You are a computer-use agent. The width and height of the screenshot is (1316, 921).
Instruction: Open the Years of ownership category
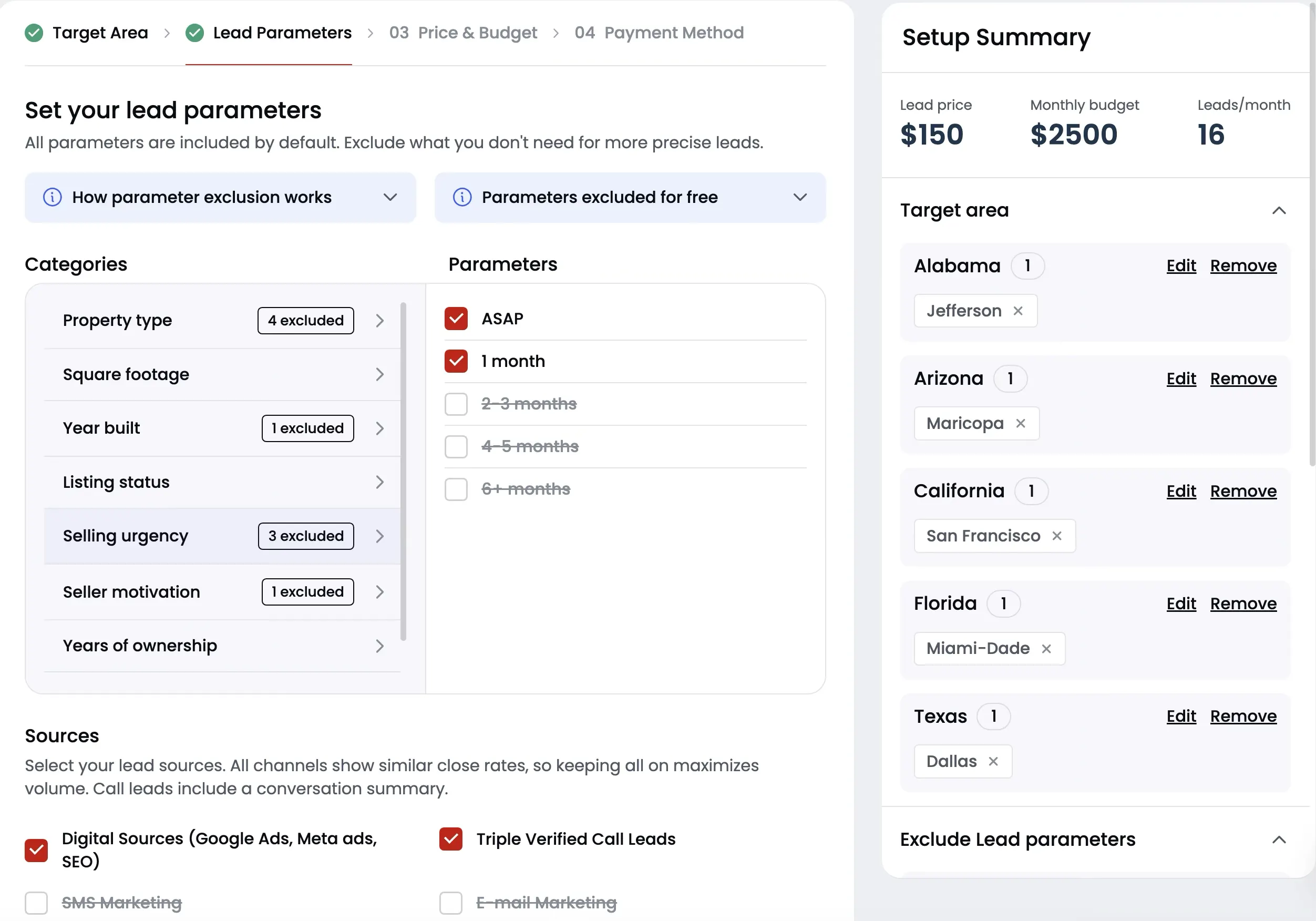tap(222, 646)
